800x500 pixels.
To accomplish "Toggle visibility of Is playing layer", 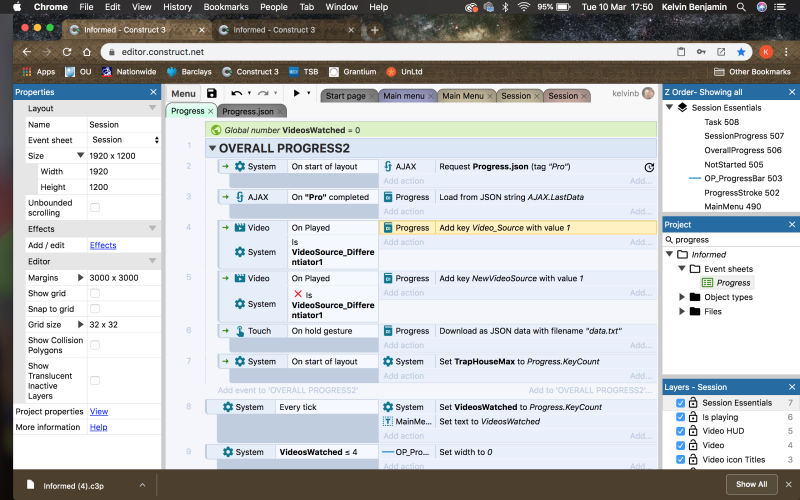I will click(680, 417).
